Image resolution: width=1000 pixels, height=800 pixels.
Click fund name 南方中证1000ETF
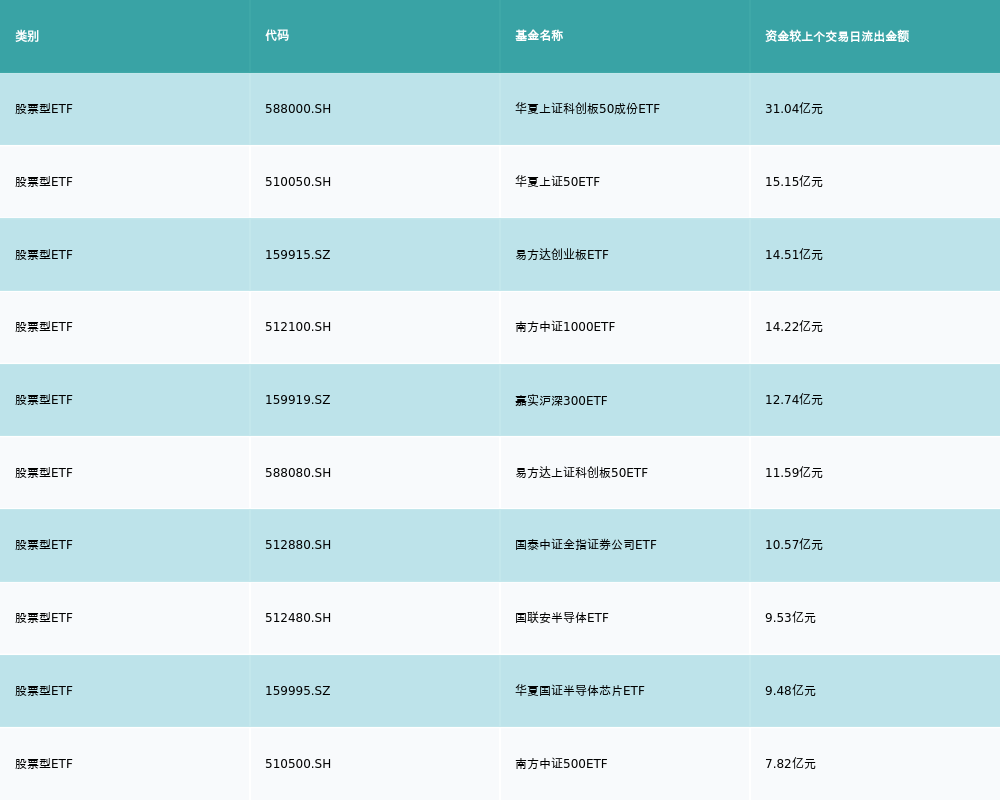coord(565,327)
